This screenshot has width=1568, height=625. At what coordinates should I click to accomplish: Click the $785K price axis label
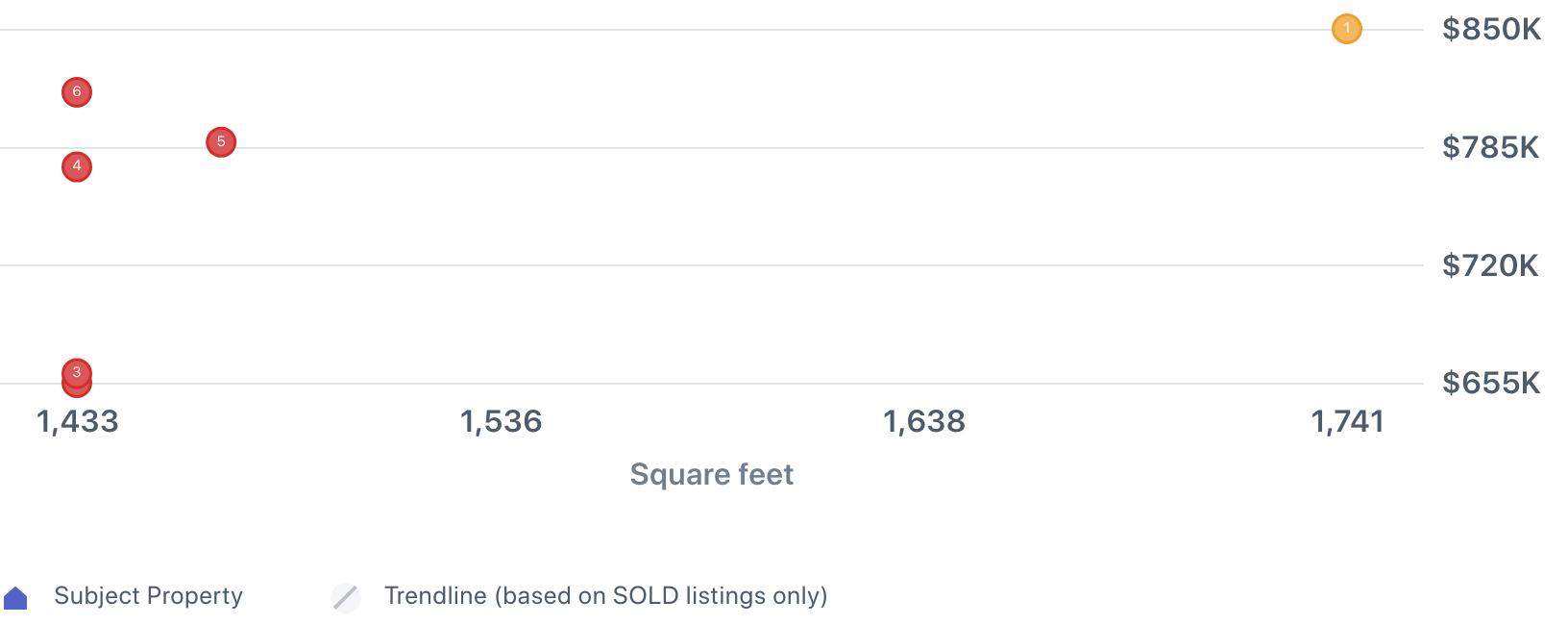(x=1490, y=148)
